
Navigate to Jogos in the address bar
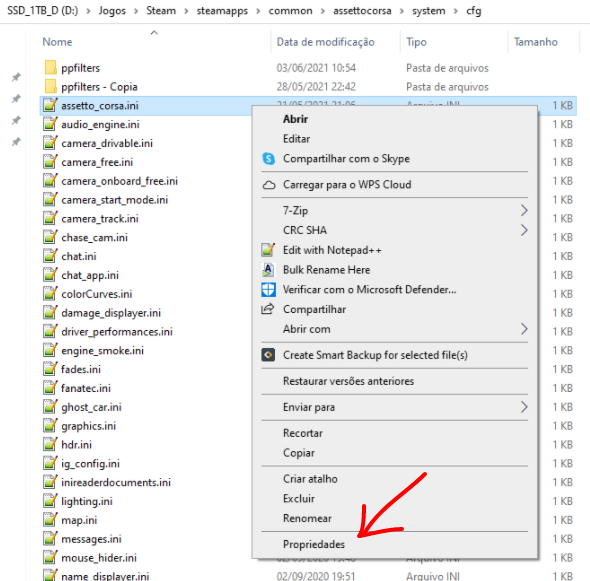[112, 11]
